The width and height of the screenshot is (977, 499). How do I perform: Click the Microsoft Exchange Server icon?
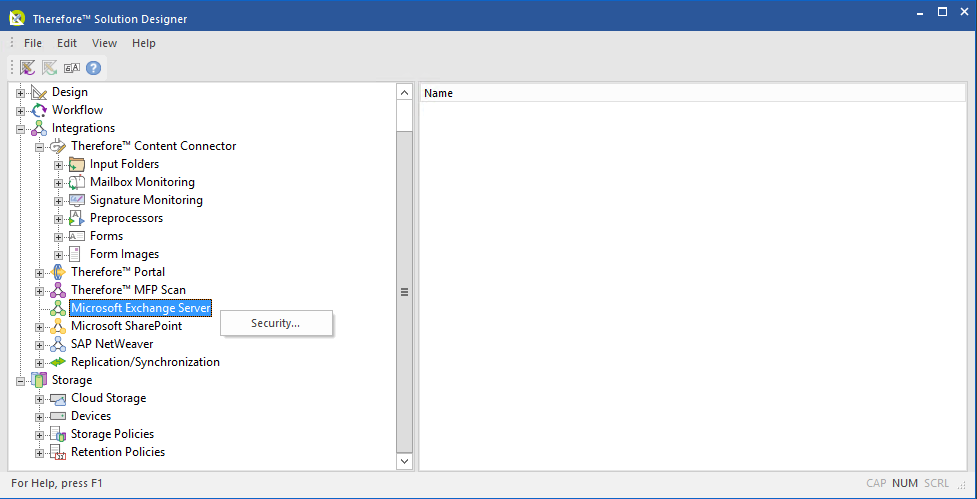click(x=58, y=308)
